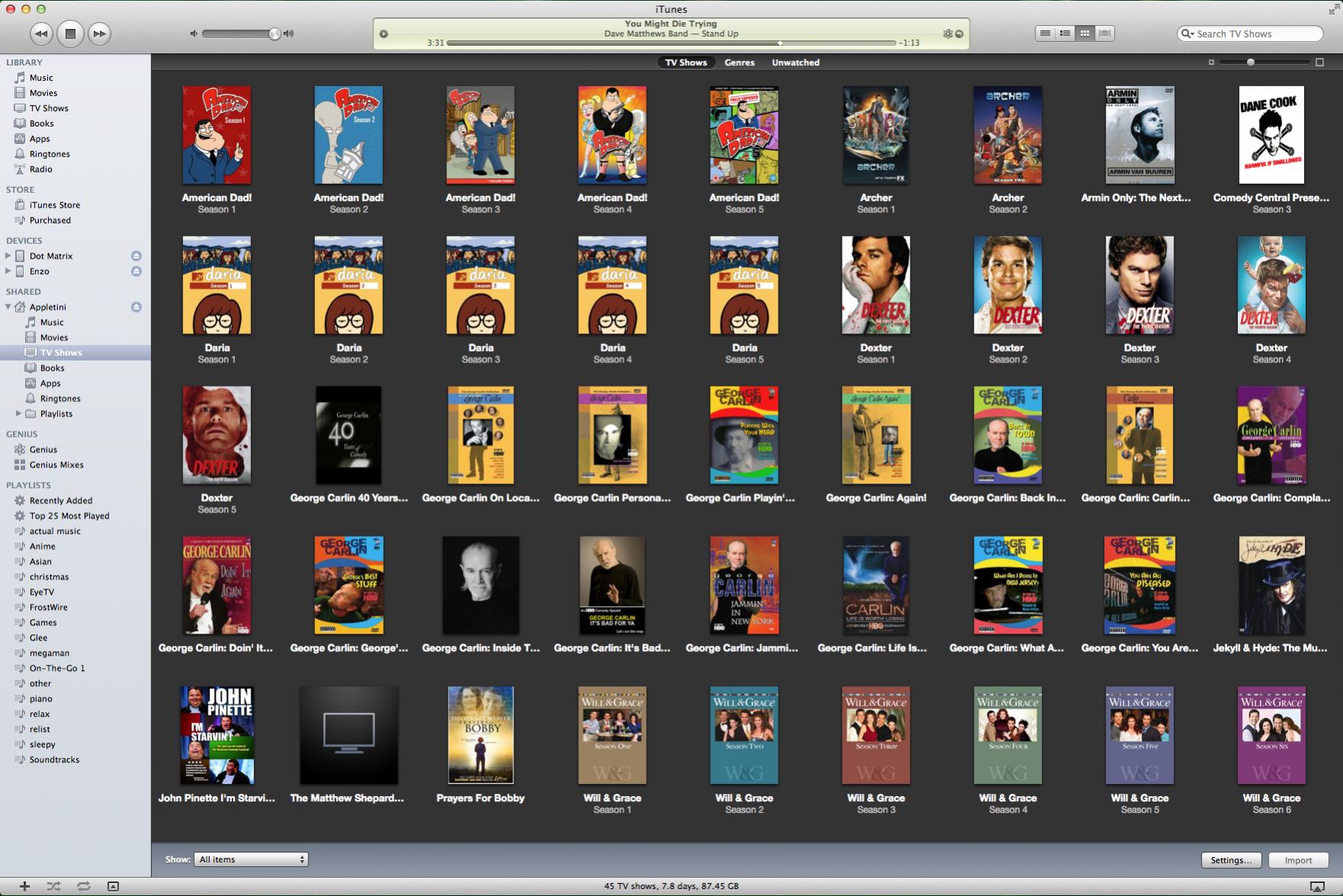Eject the Dot Matrix device
This screenshot has width=1343, height=896.
click(137, 256)
